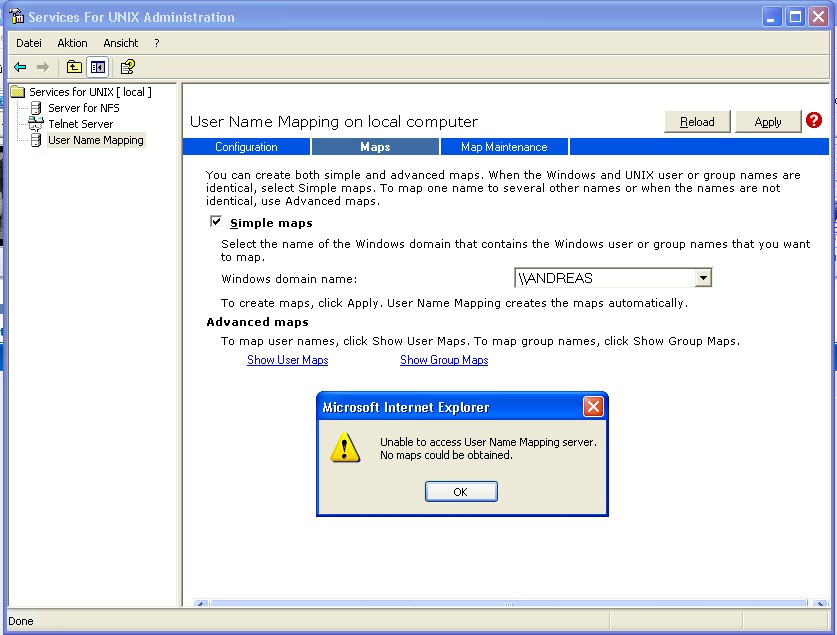Image resolution: width=837 pixels, height=635 pixels.
Task: Toggle the Show/Hide console tree icon
Action: click(98, 67)
